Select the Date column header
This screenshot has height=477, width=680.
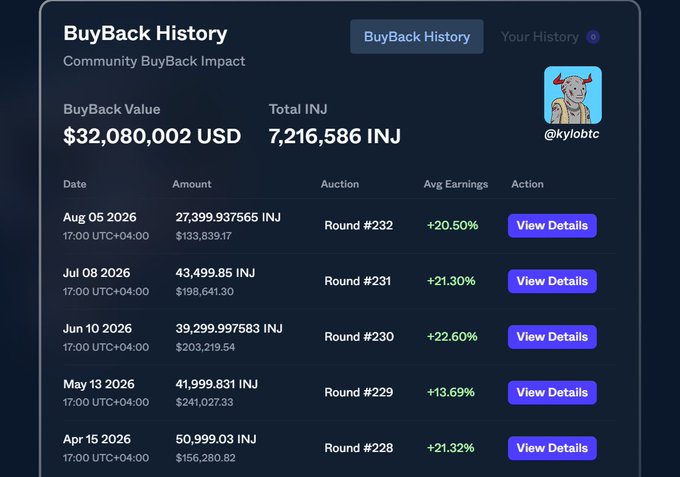coord(75,184)
